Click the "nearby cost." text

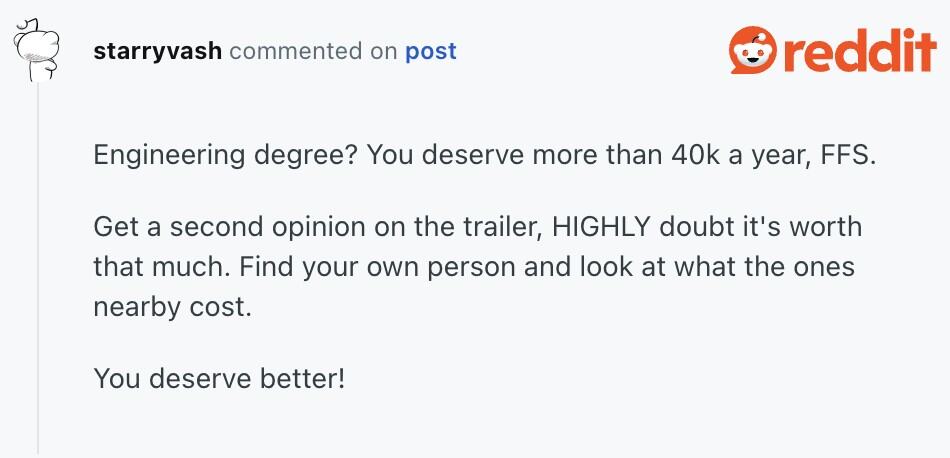coord(169,307)
